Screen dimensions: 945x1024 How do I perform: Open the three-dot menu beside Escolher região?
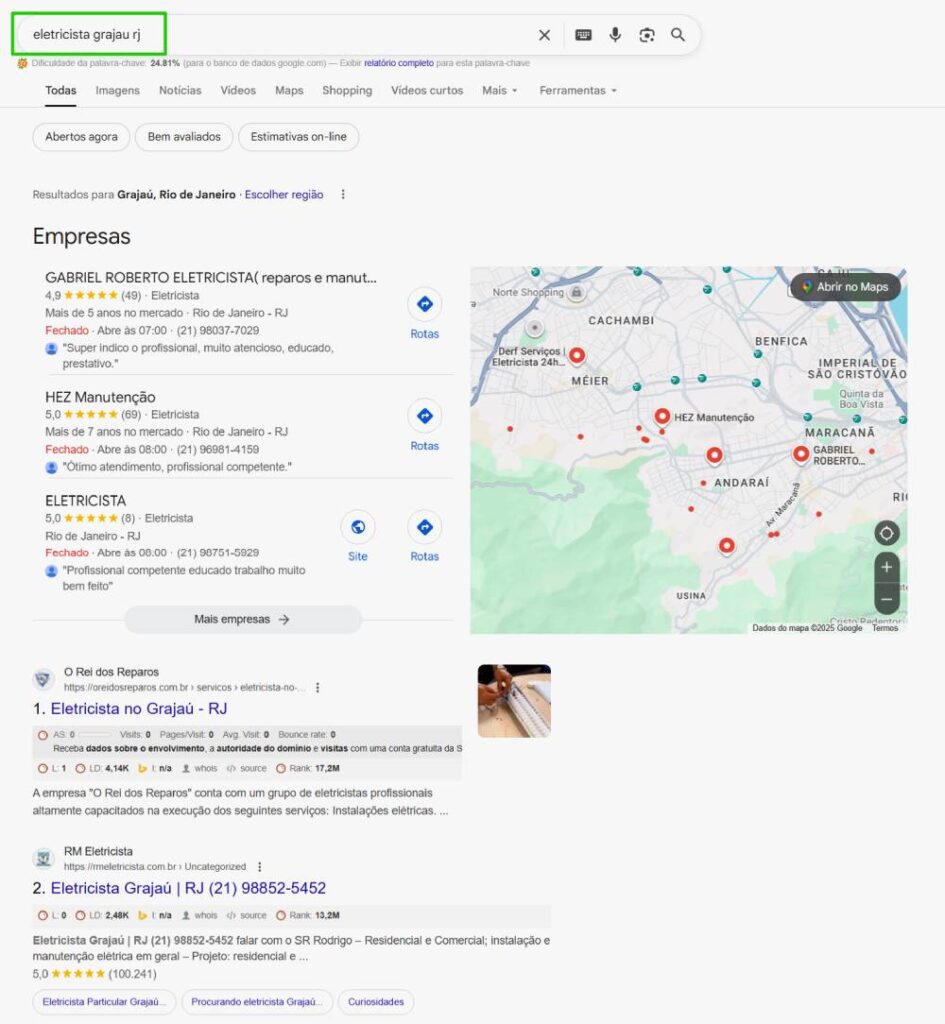tap(343, 195)
